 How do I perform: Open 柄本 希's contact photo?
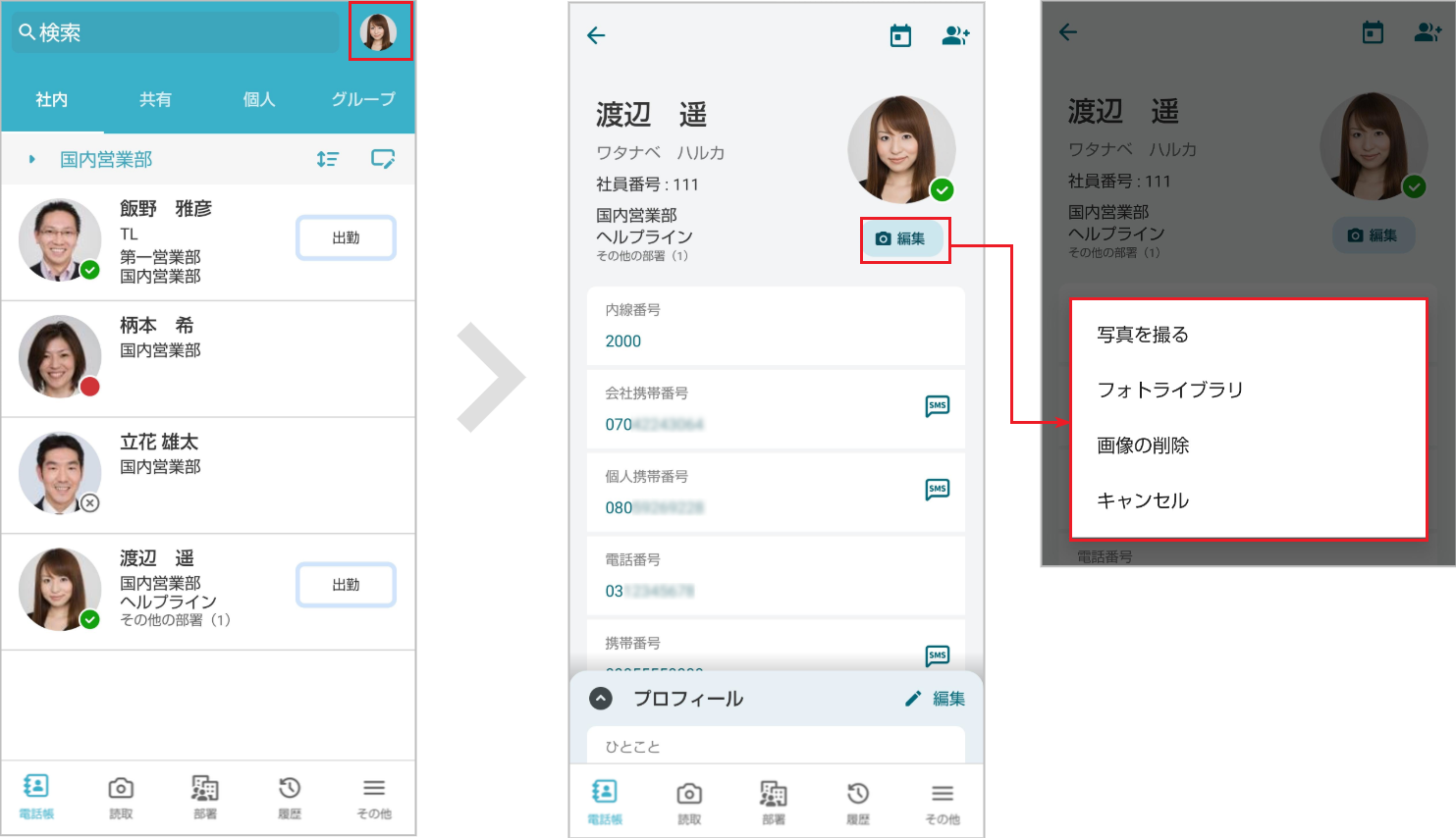60,356
